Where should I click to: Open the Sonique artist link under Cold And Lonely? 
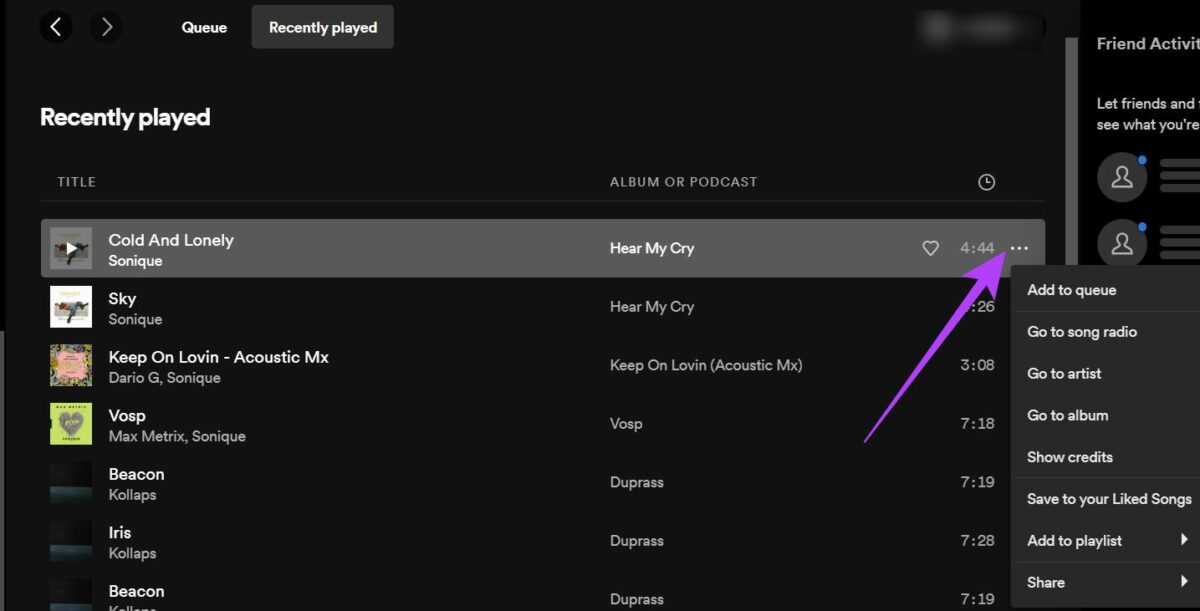(x=135, y=261)
